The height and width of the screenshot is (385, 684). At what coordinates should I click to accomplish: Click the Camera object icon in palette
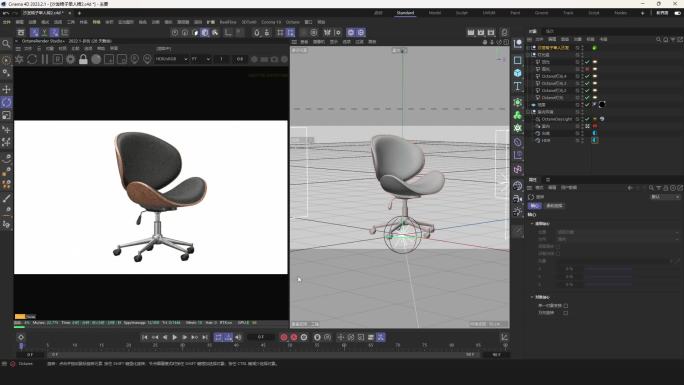(517, 198)
